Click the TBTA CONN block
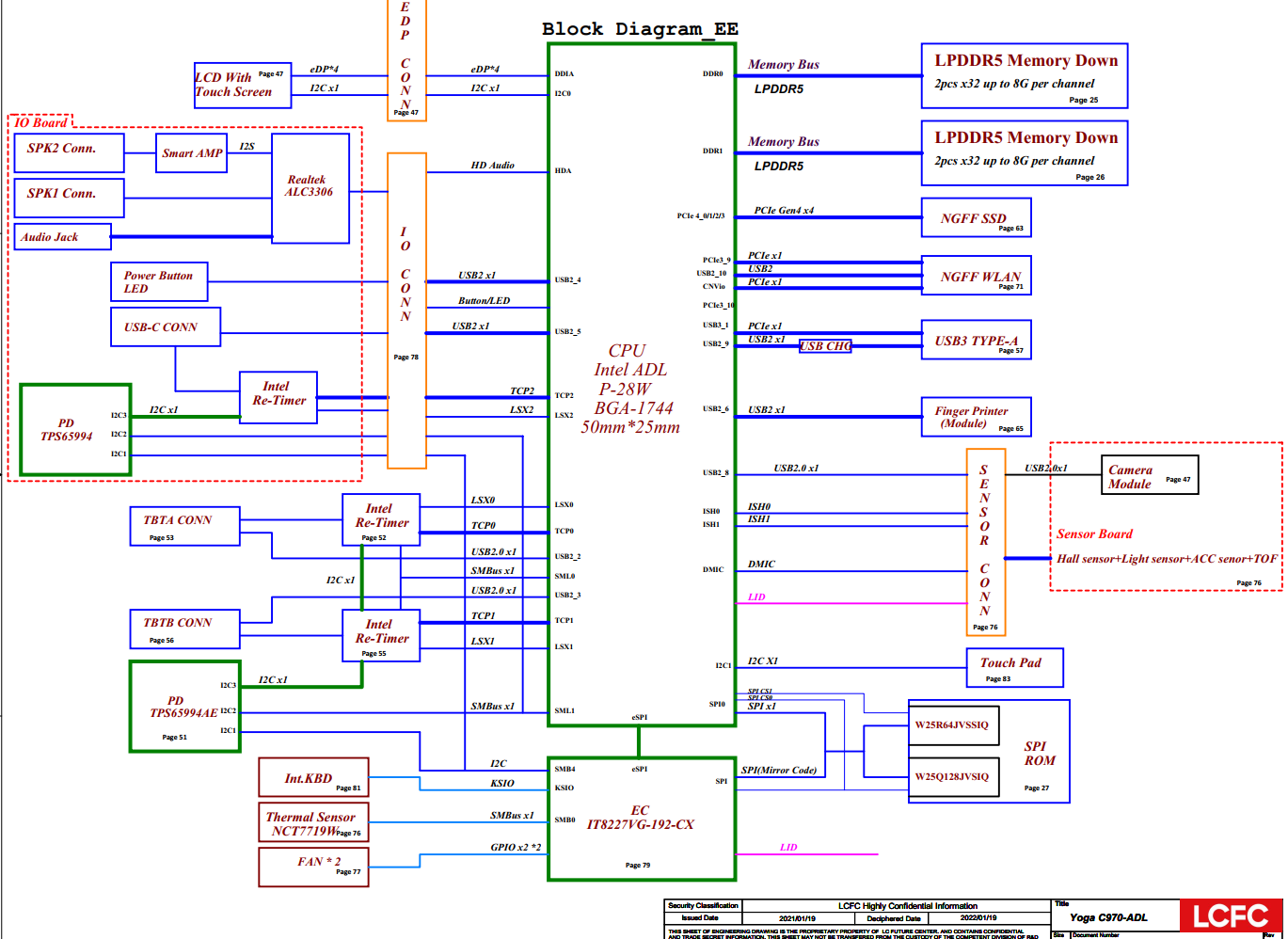 tap(184, 526)
